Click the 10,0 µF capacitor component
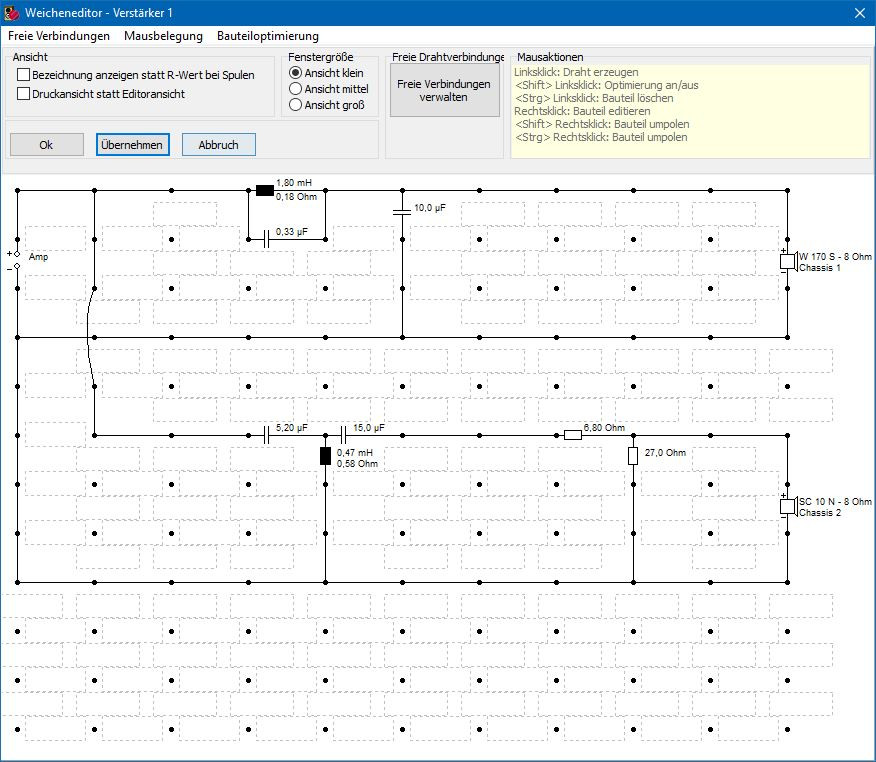This screenshot has width=876, height=762. tap(402, 211)
